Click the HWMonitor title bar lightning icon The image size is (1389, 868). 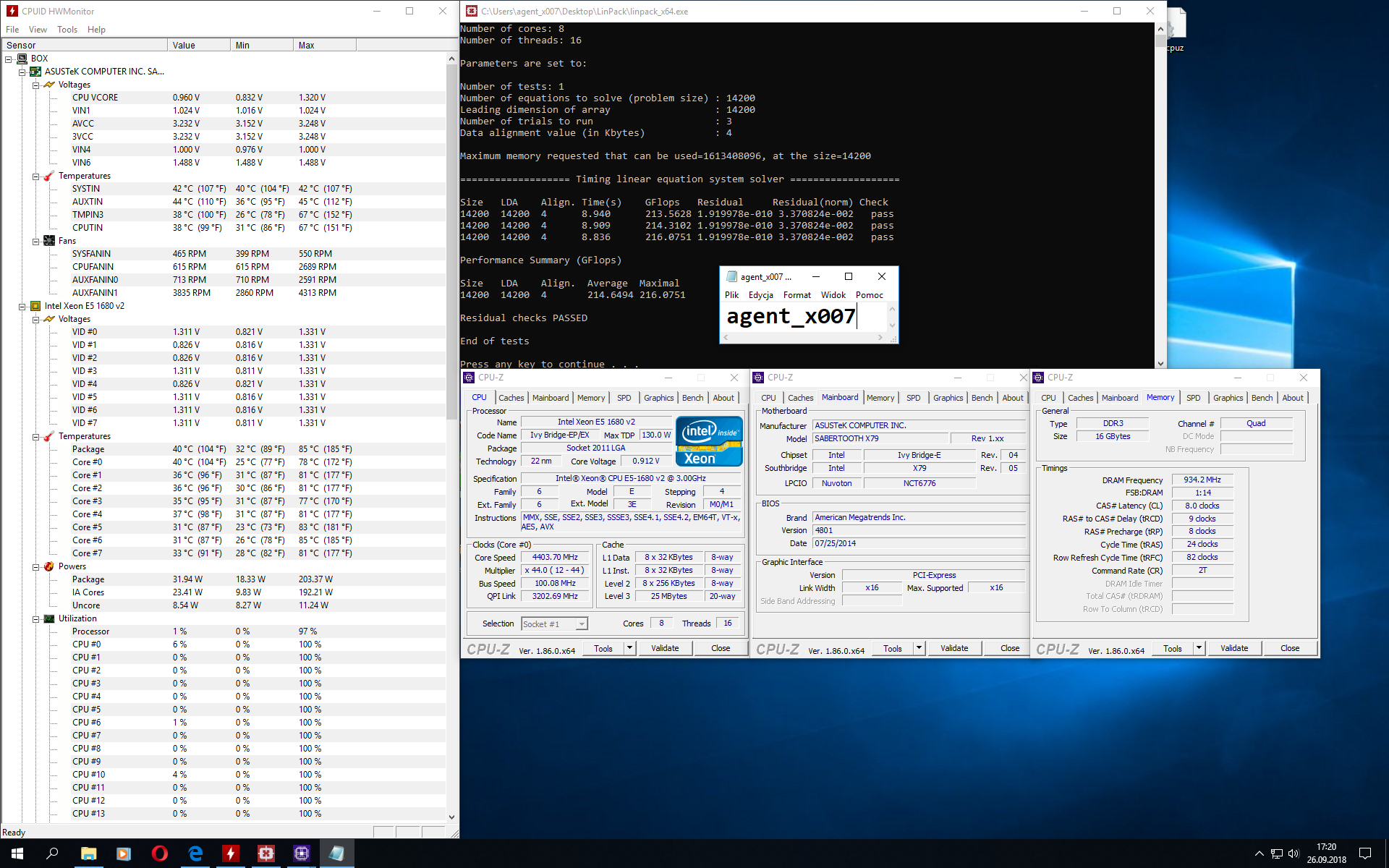[12, 11]
